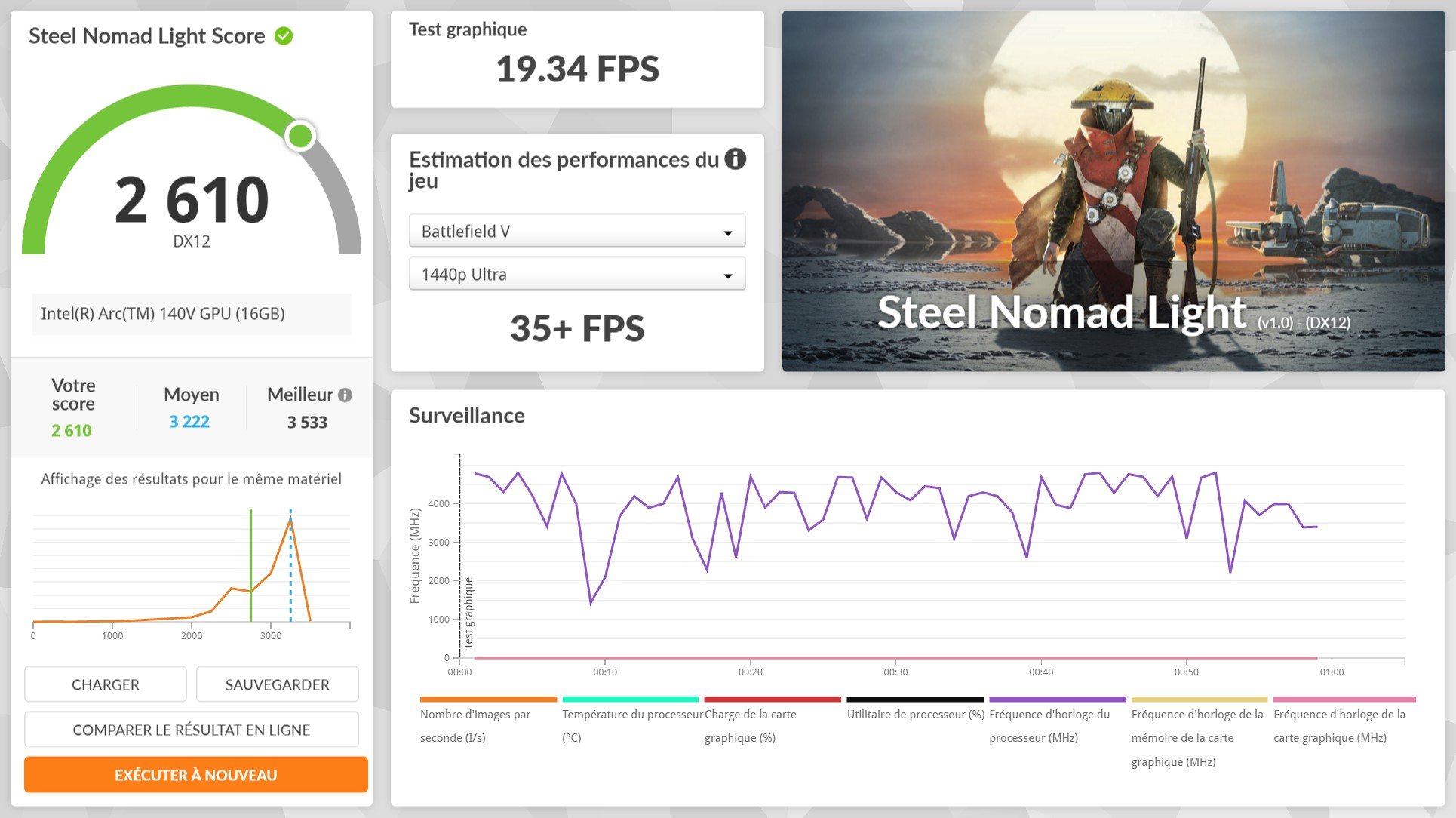Click the 19.34 FPS graphics test result

(577, 69)
